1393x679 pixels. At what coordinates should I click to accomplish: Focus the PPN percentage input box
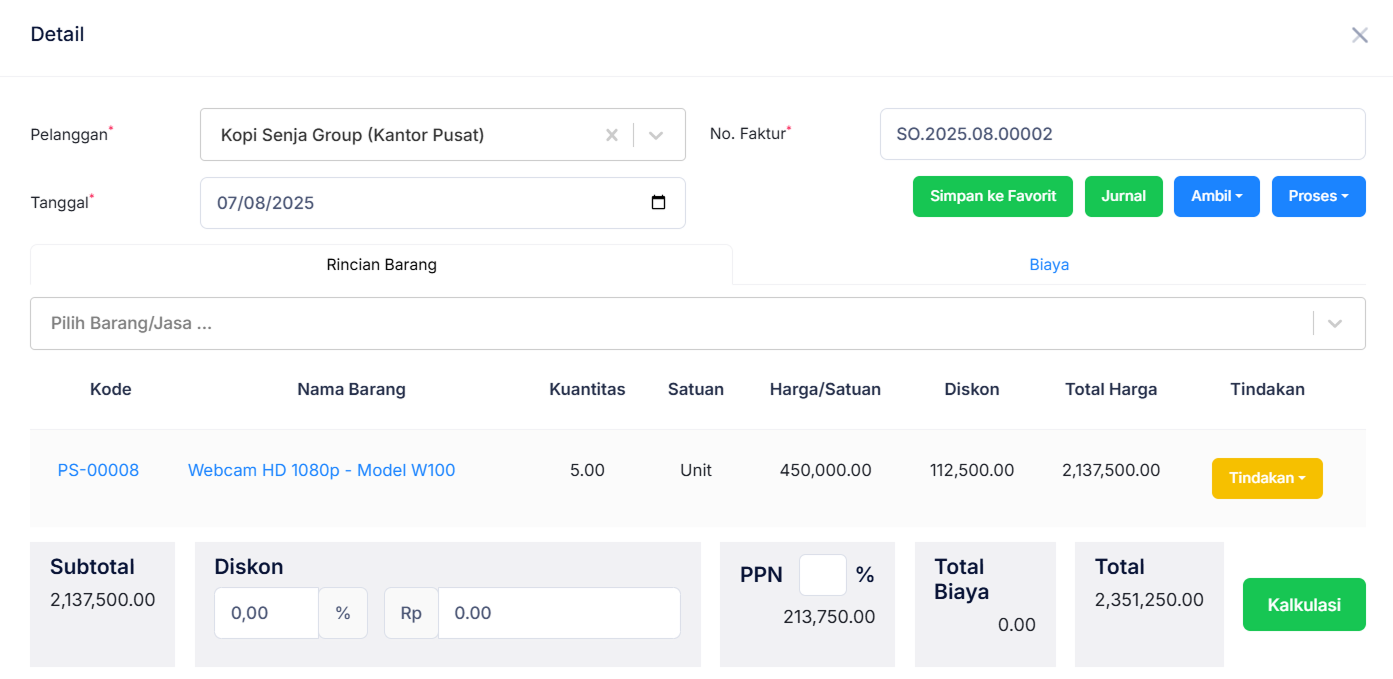click(822, 575)
